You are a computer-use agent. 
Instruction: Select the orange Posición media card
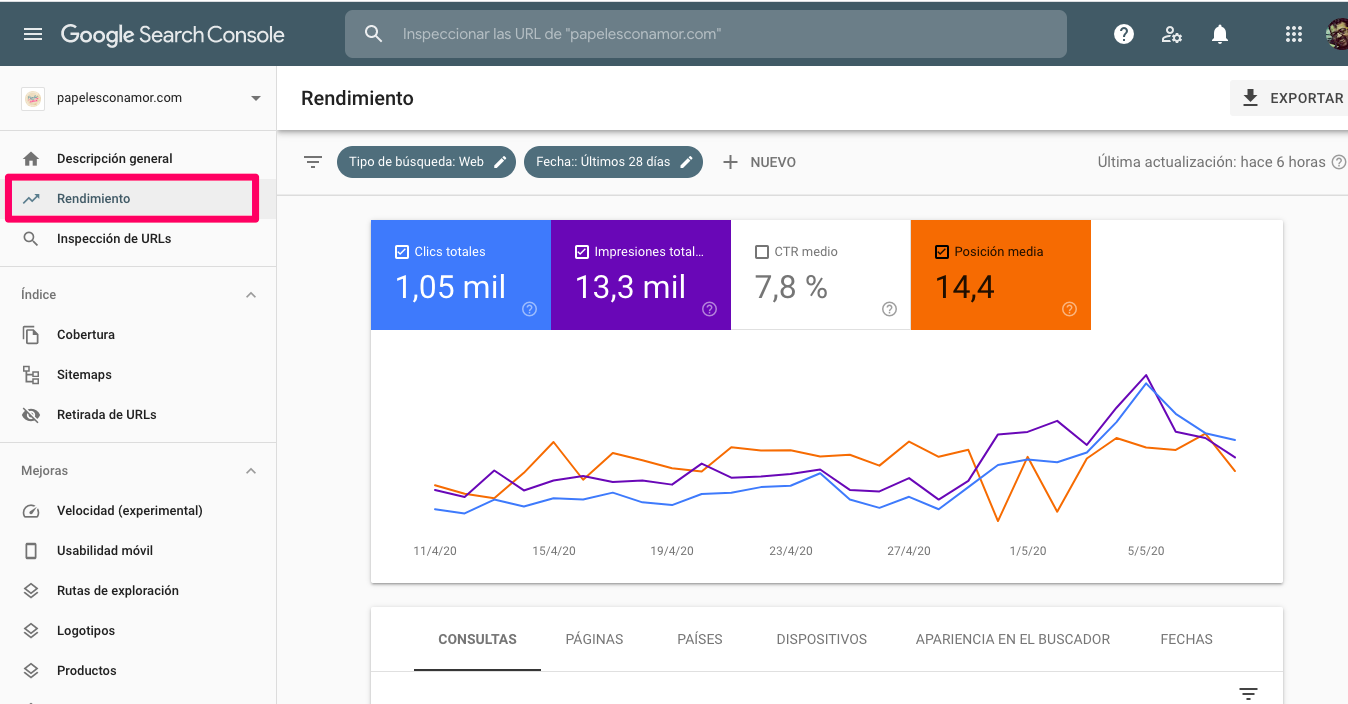pyautogui.click(x=1001, y=275)
